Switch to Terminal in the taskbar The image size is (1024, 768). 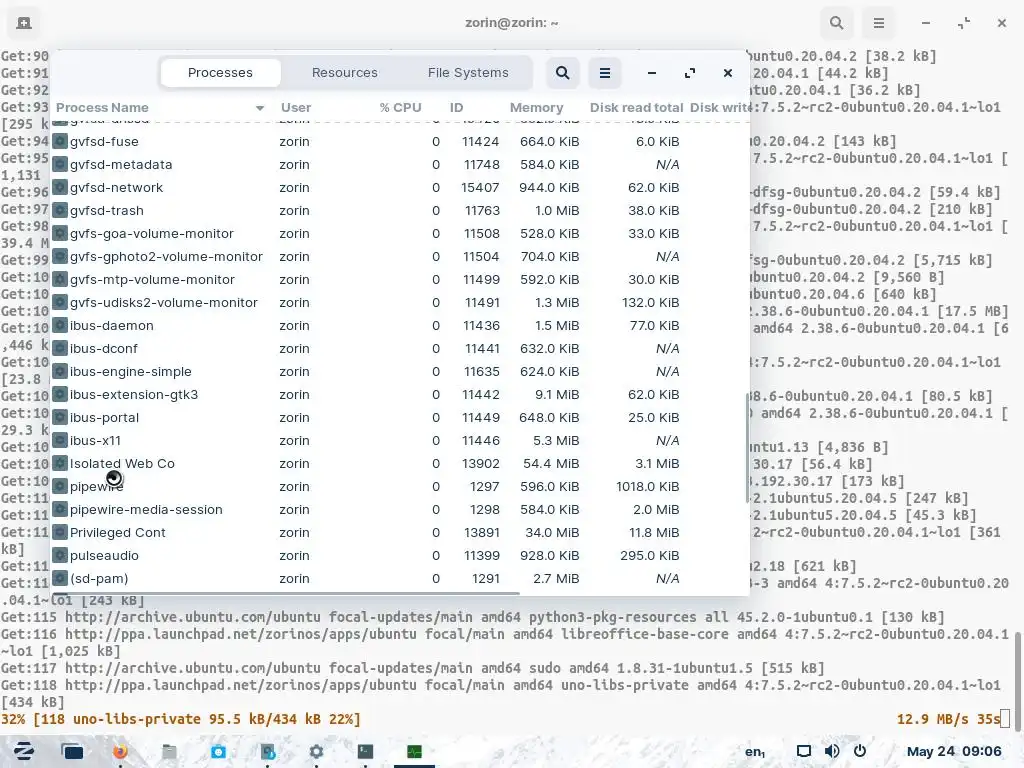pyautogui.click(x=365, y=752)
